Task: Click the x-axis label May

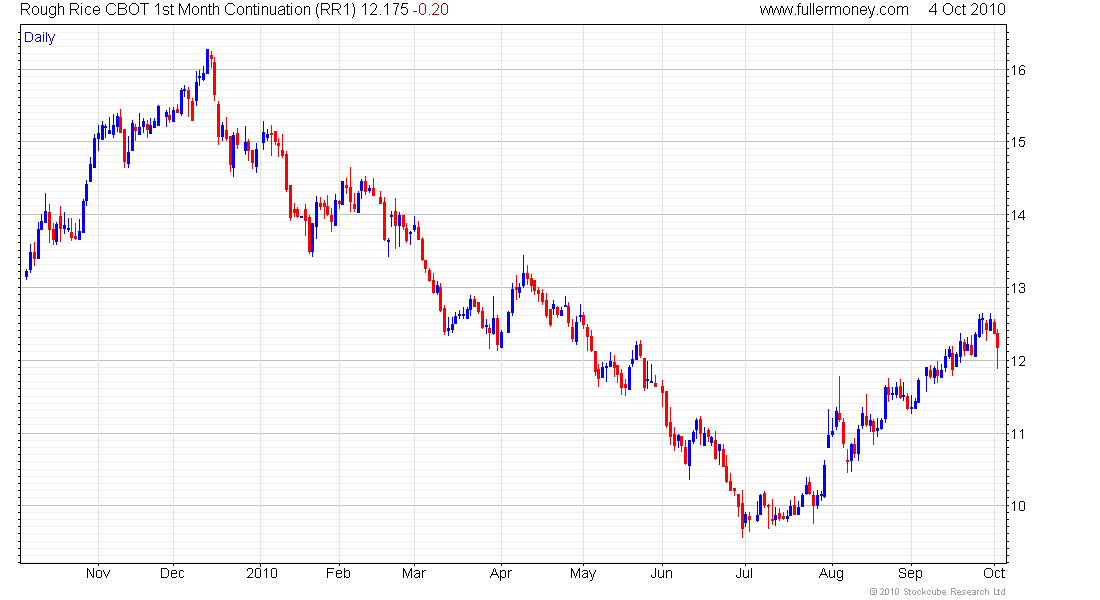Action: click(x=583, y=573)
